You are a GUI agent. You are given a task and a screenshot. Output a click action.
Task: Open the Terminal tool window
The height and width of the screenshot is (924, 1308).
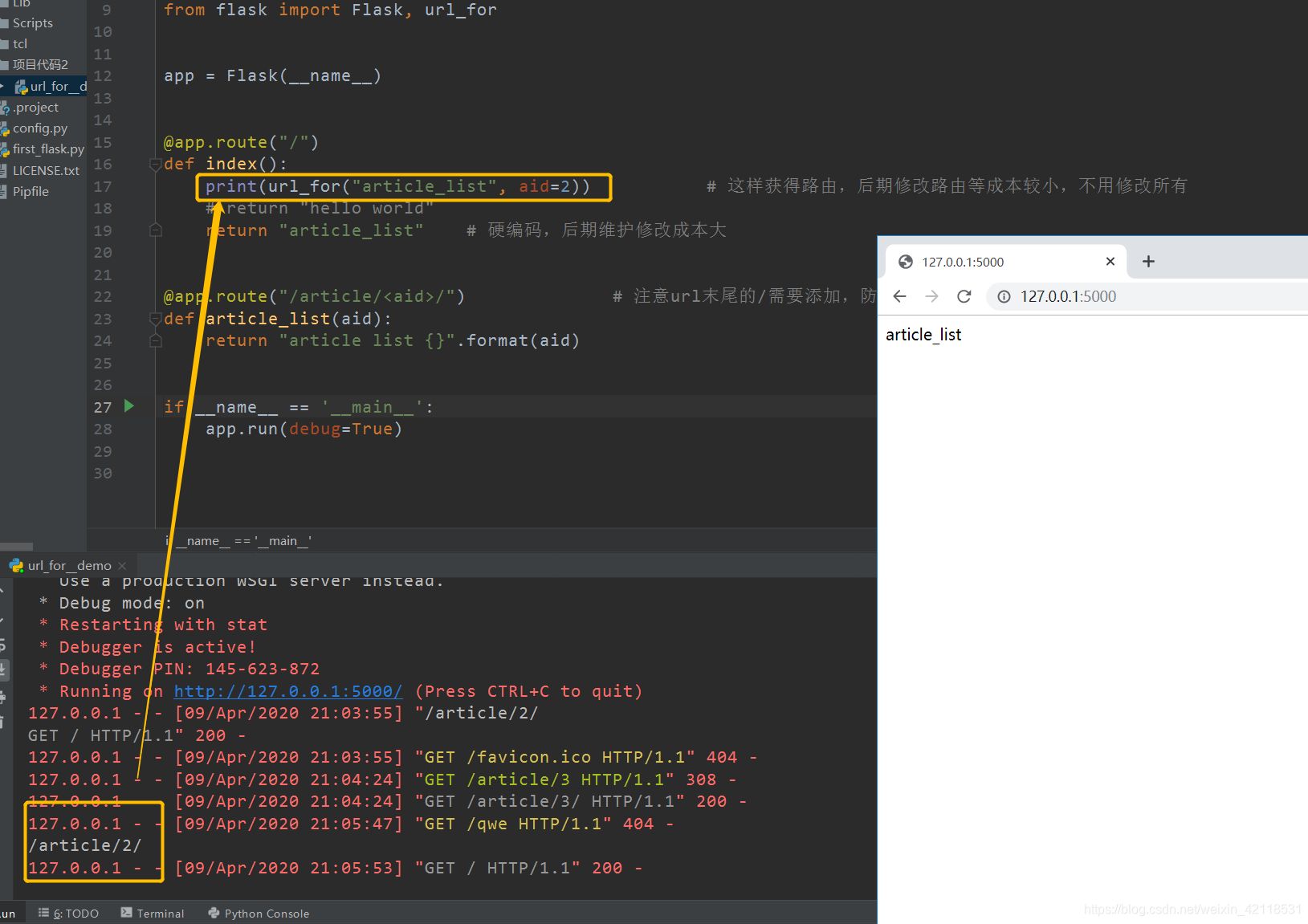click(x=153, y=914)
